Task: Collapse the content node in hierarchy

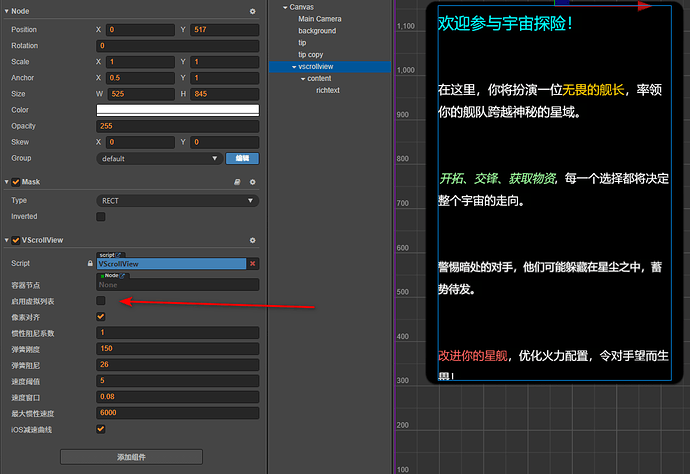Action: (x=303, y=79)
